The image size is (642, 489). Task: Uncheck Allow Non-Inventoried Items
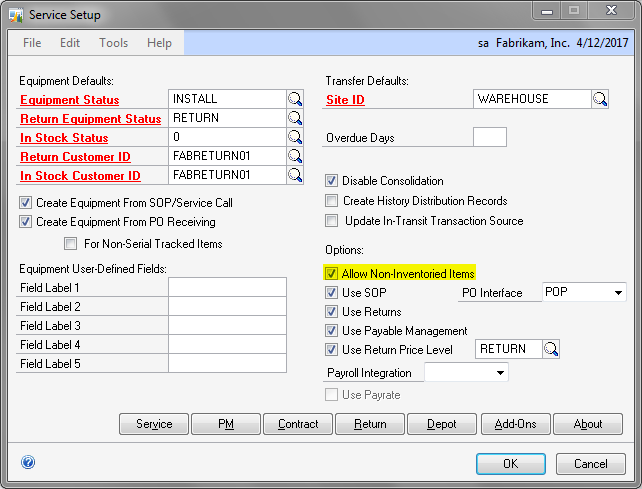tap(332, 273)
